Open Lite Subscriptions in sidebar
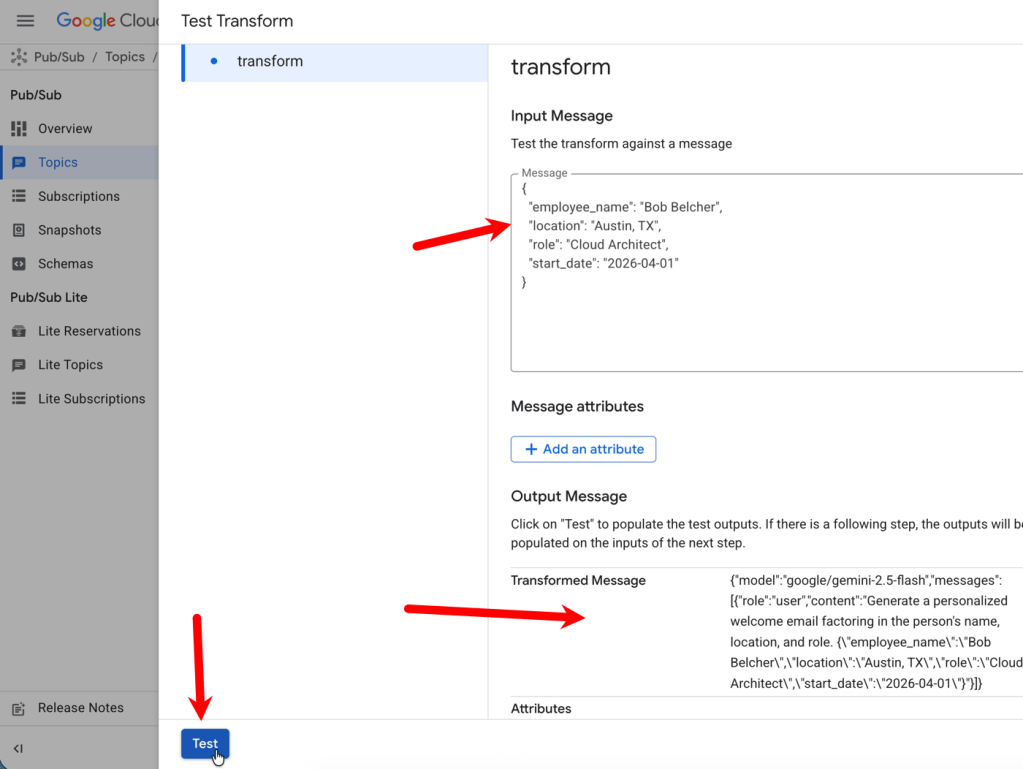 click(91, 399)
